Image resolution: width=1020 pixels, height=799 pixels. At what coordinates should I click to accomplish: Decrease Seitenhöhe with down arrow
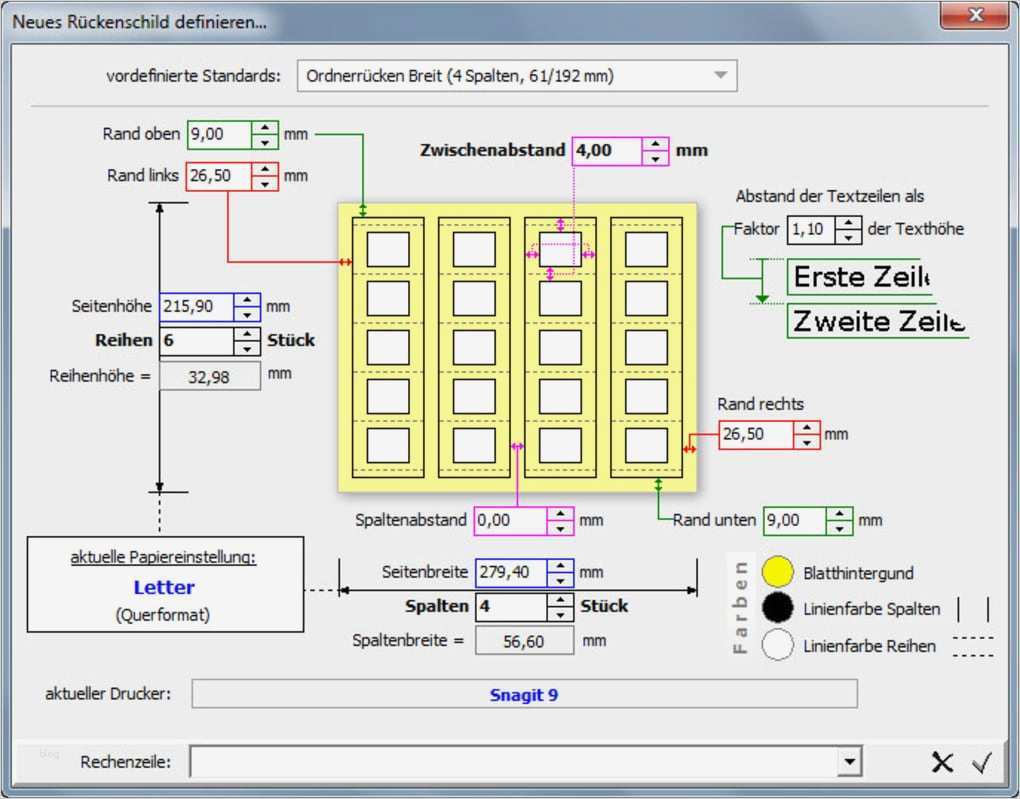[247, 314]
